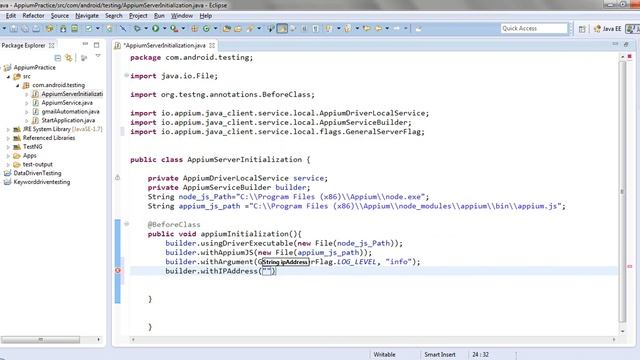This screenshot has height=360, width=640.
Task: Click the Search flashlight toolbar icon
Action: click(x=249, y=29)
